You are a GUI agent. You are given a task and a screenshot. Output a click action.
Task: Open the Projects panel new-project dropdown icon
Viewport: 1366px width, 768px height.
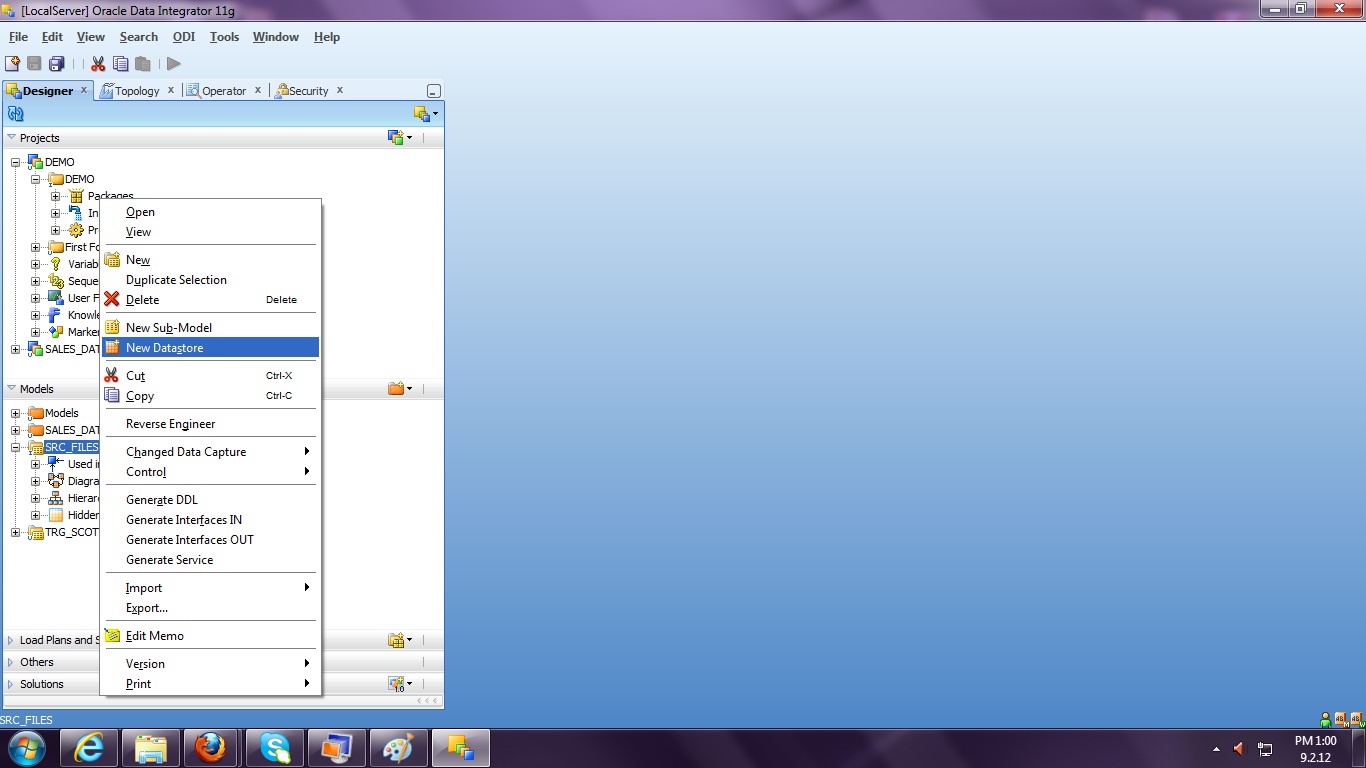[x=400, y=137]
